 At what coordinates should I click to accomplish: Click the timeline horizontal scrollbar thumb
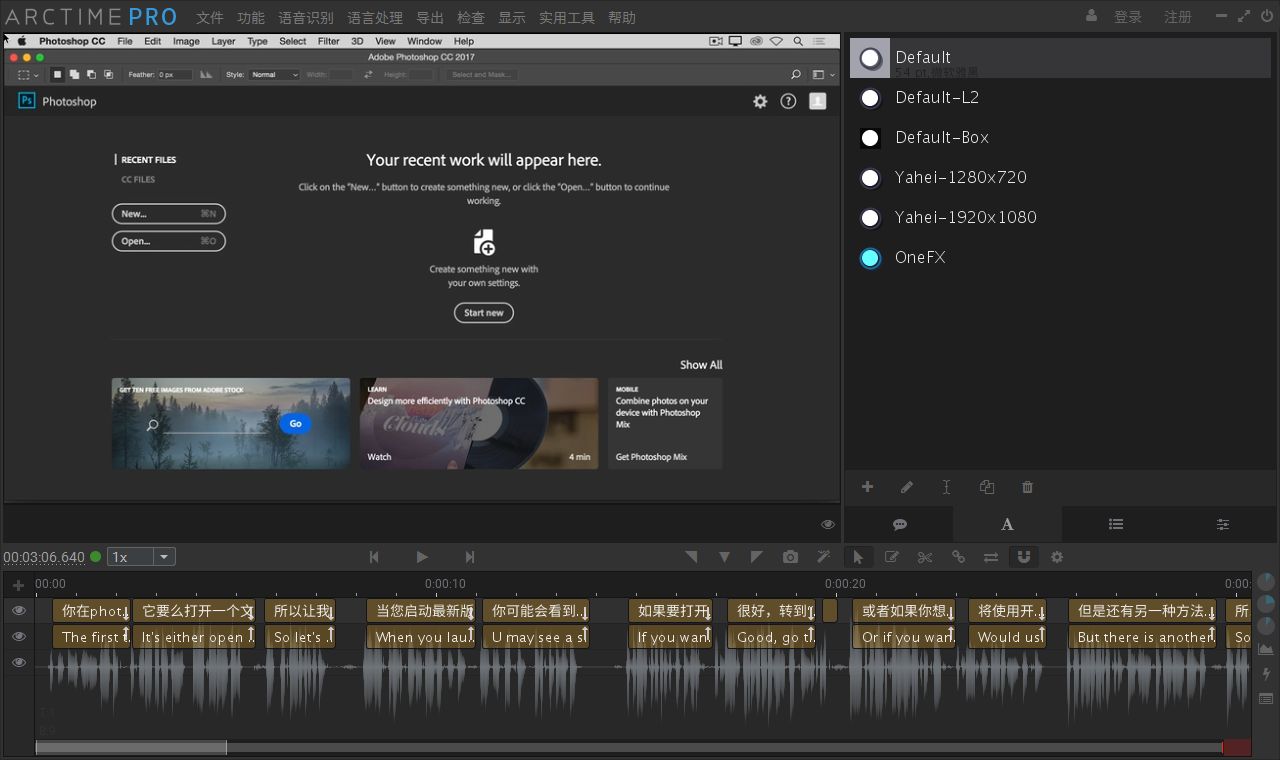(131, 747)
